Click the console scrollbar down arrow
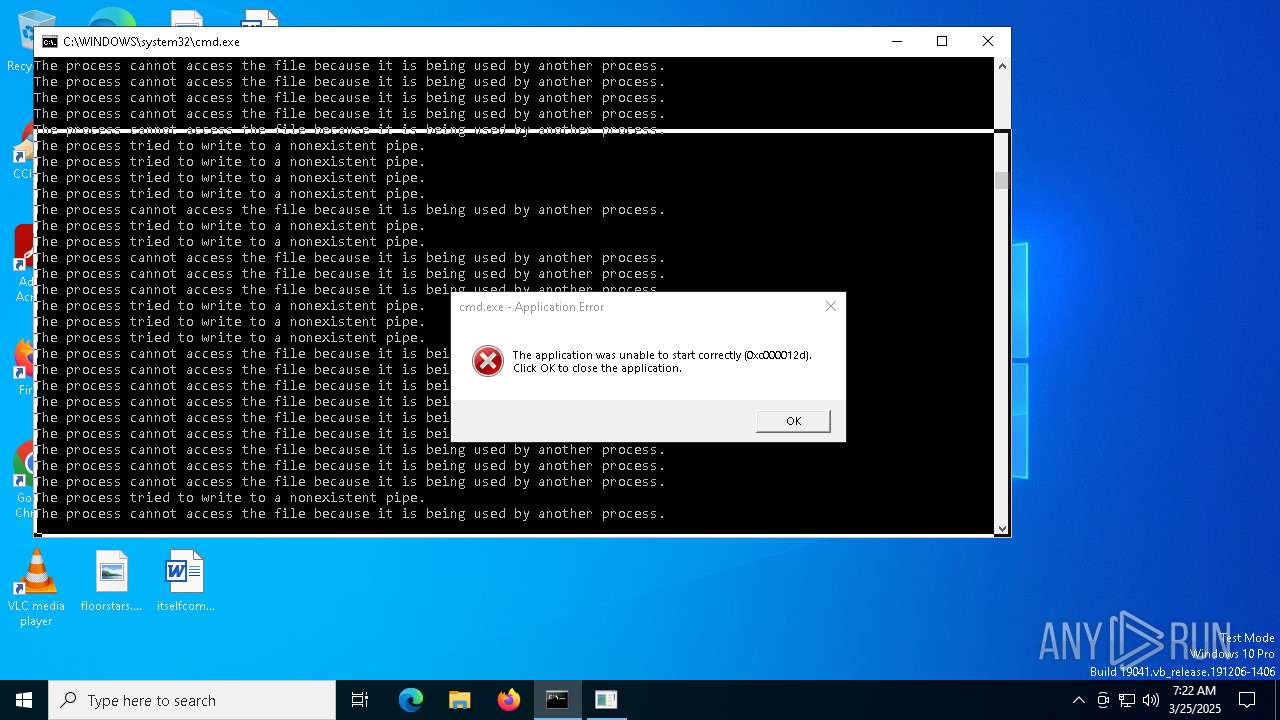This screenshot has height=720, width=1280. pos(1002,528)
